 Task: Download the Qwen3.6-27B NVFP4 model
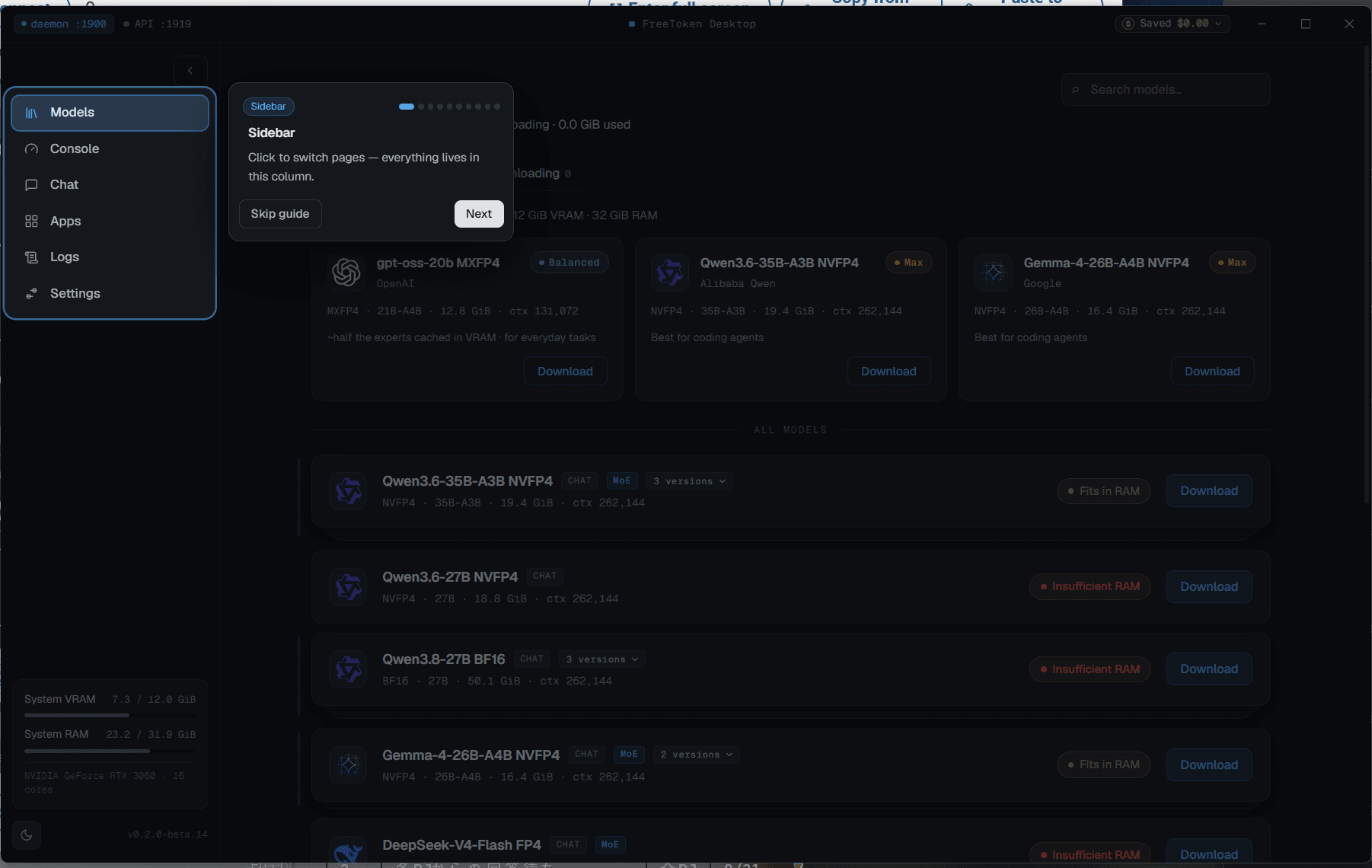coord(1209,587)
